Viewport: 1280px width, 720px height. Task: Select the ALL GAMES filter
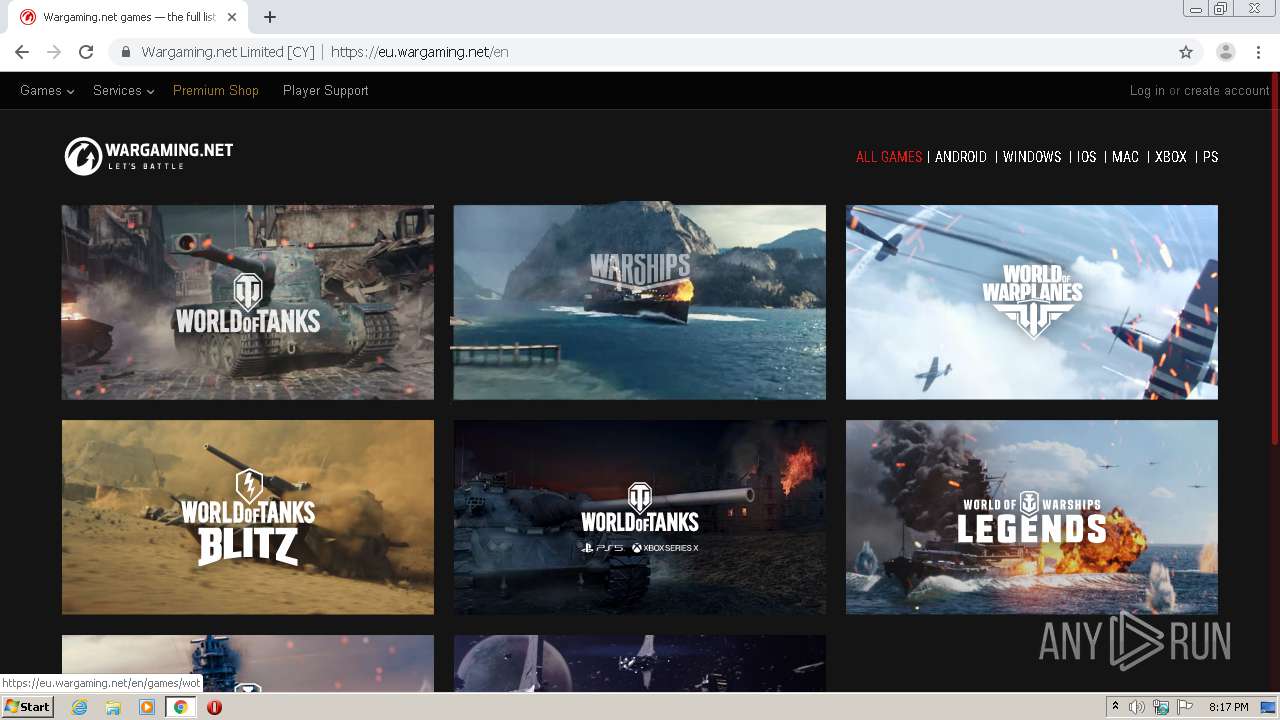[889, 157]
